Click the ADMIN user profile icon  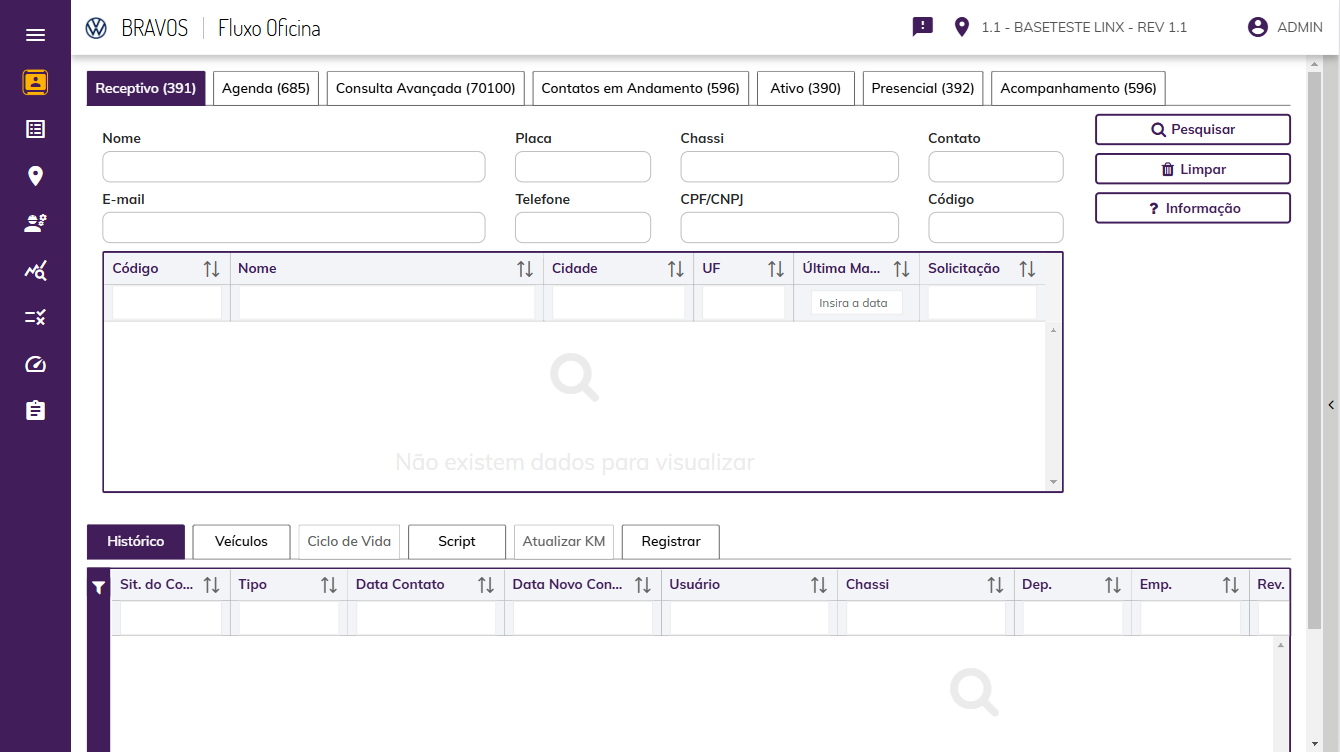(1257, 27)
